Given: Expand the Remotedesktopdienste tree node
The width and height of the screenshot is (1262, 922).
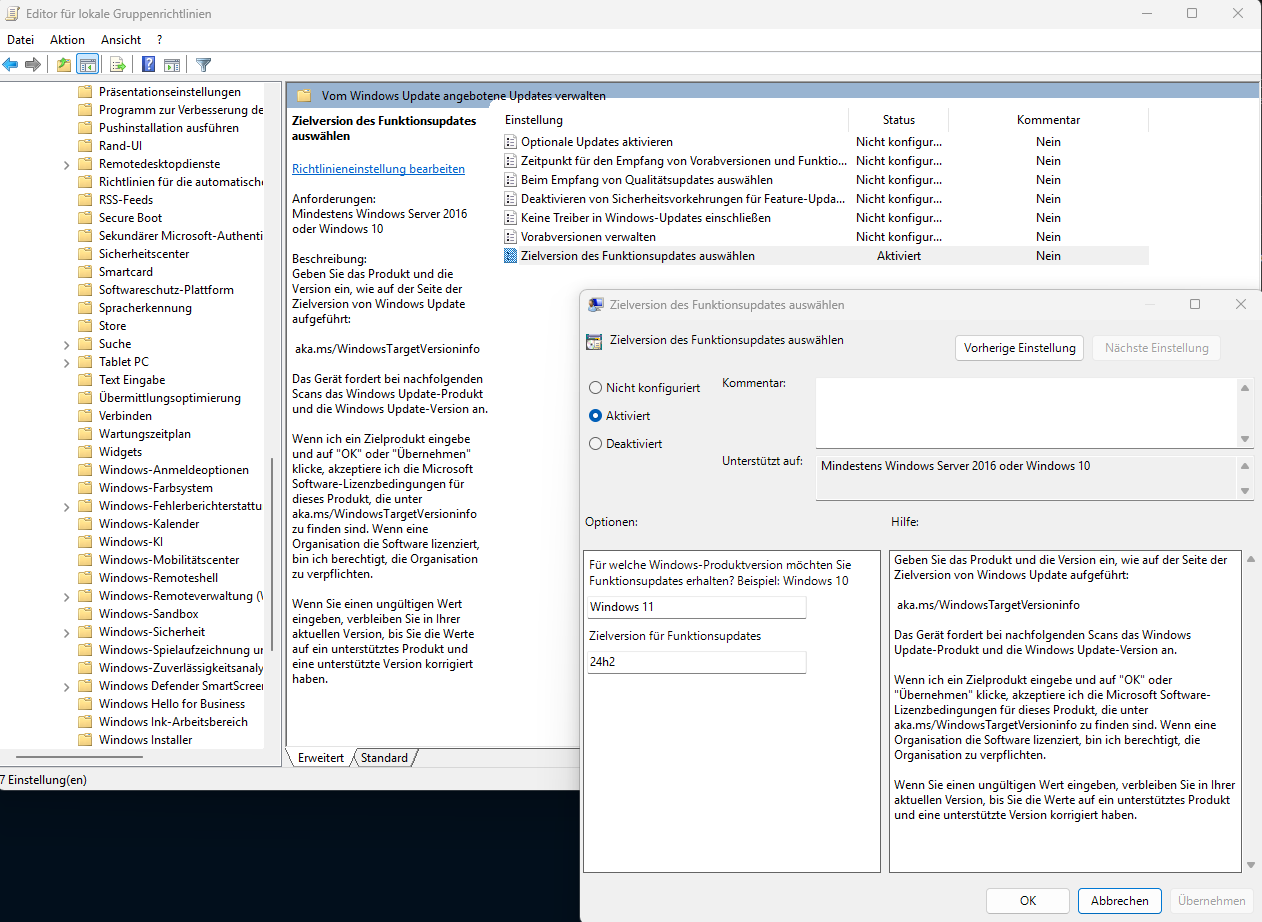Looking at the screenshot, I should [66, 164].
